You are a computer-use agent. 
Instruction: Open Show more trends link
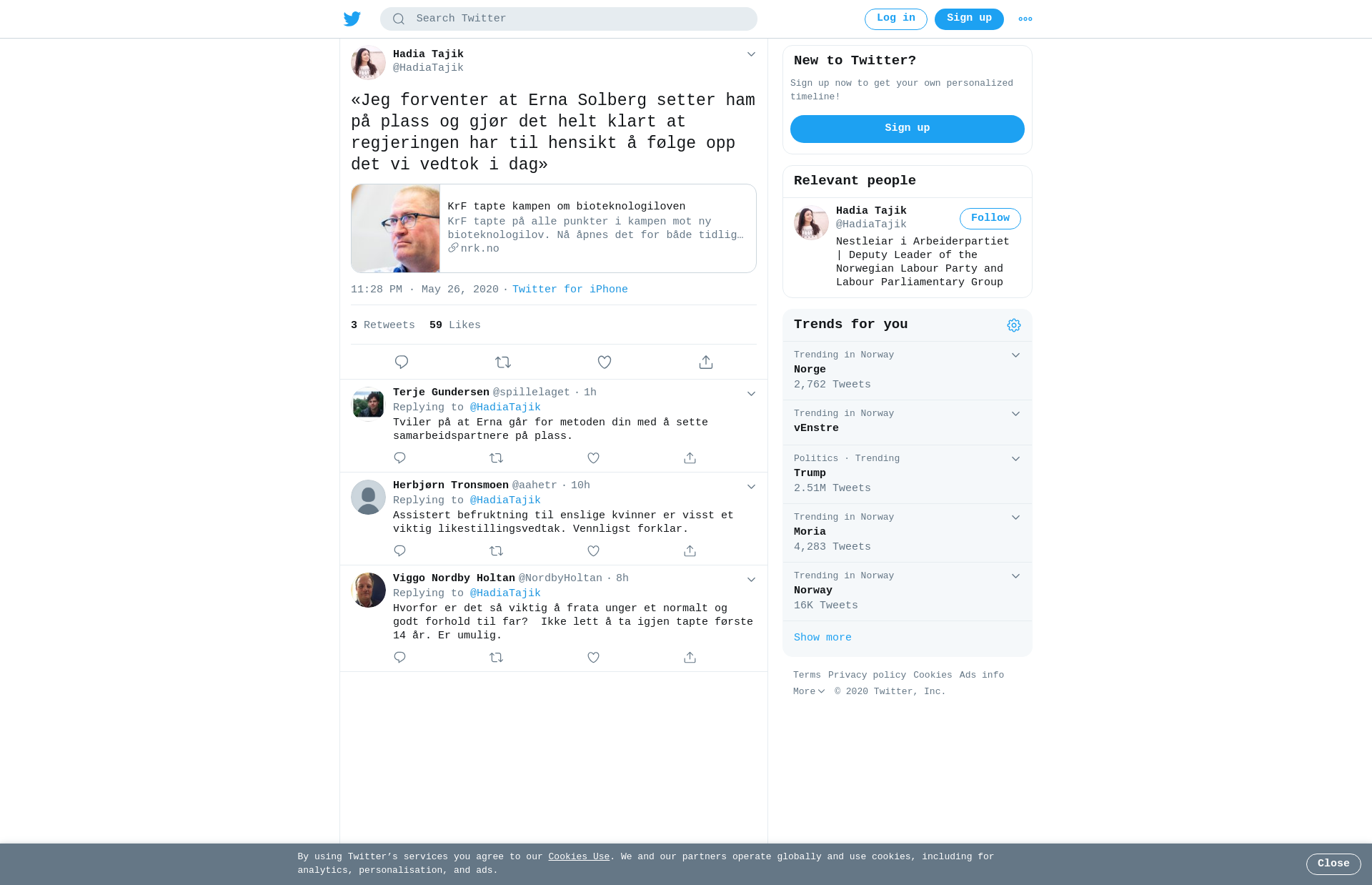click(822, 638)
